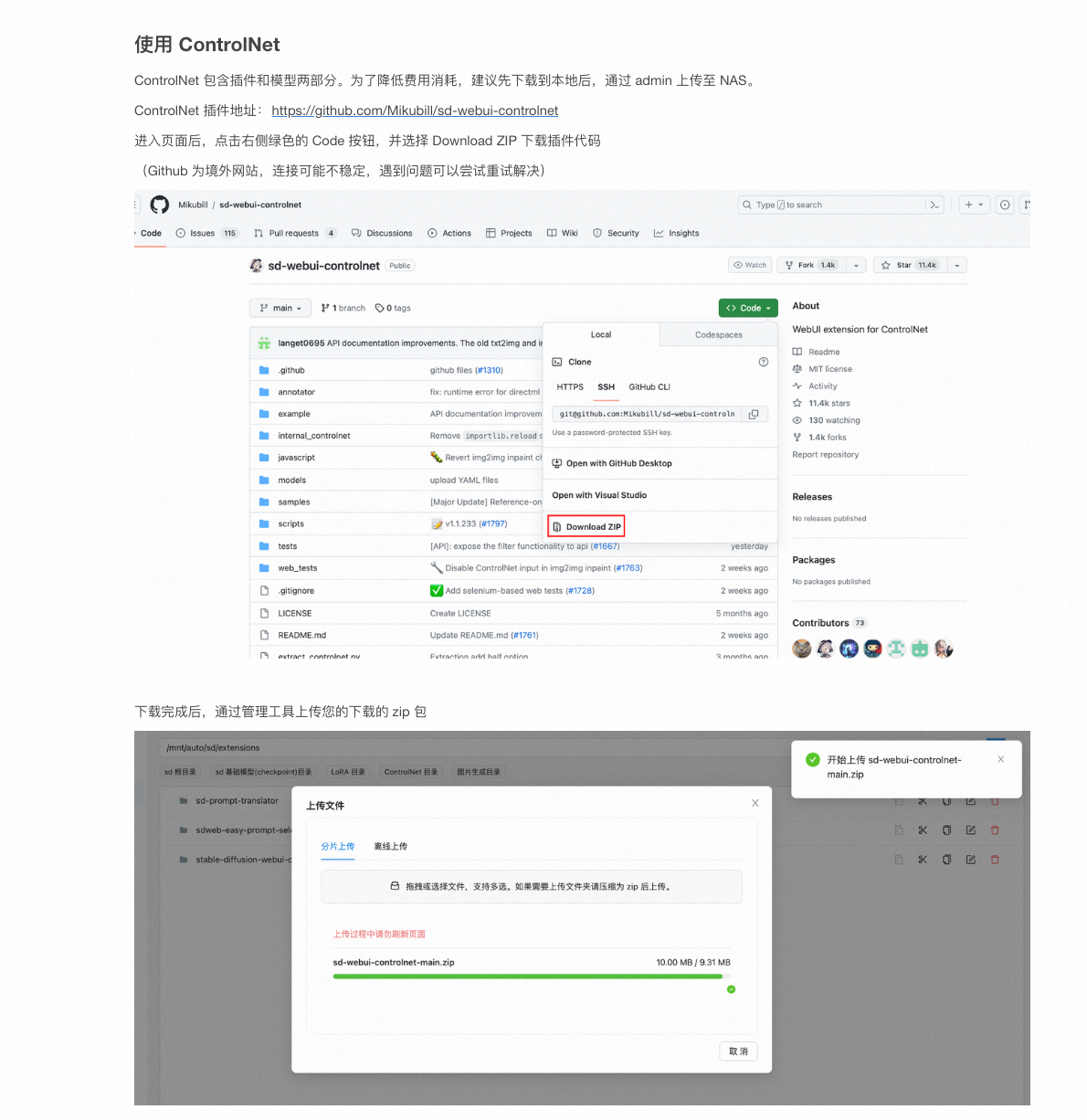Click the 1 branch link
The width and height of the screenshot is (1087, 1120).
click(x=343, y=308)
